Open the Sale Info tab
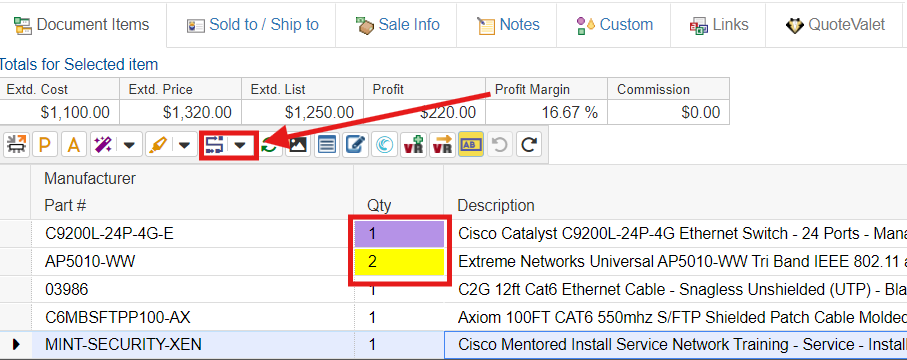The width and height of the screenshot is (907, 360). click(397, 25)
